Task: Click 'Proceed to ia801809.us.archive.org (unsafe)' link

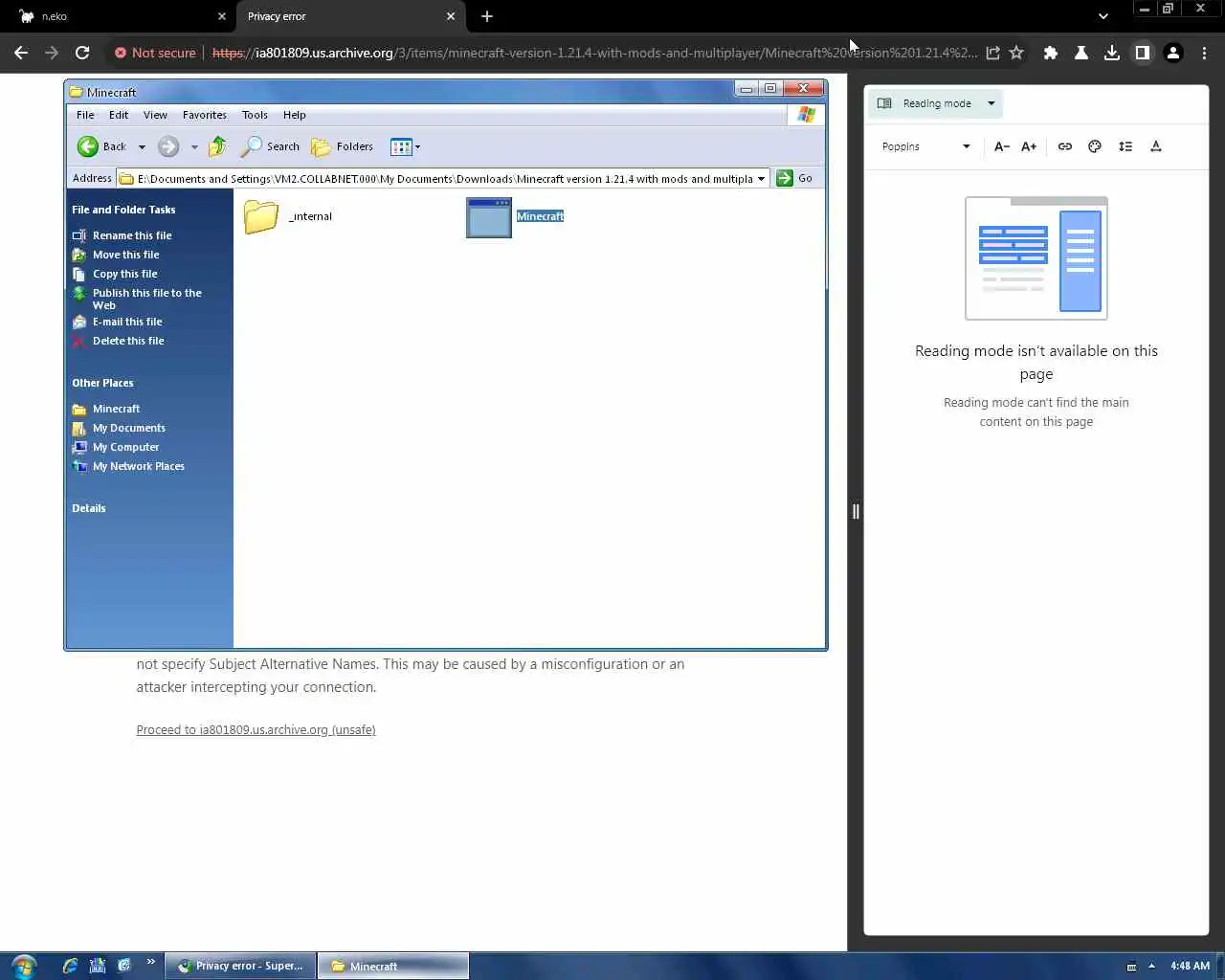Action: pyautogui.click(x=256, y=730)
